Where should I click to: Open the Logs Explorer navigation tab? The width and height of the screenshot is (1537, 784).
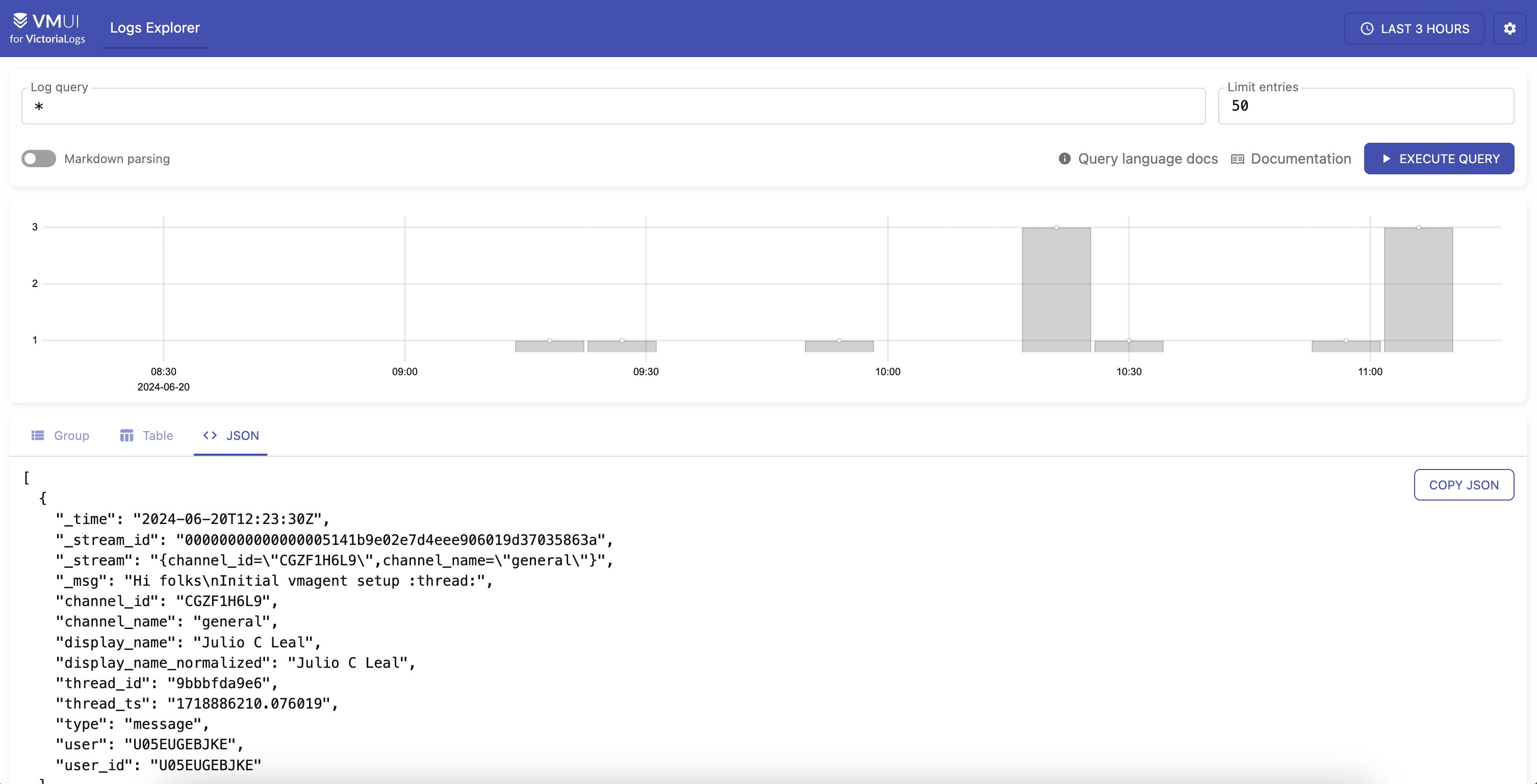coord(155,28)
